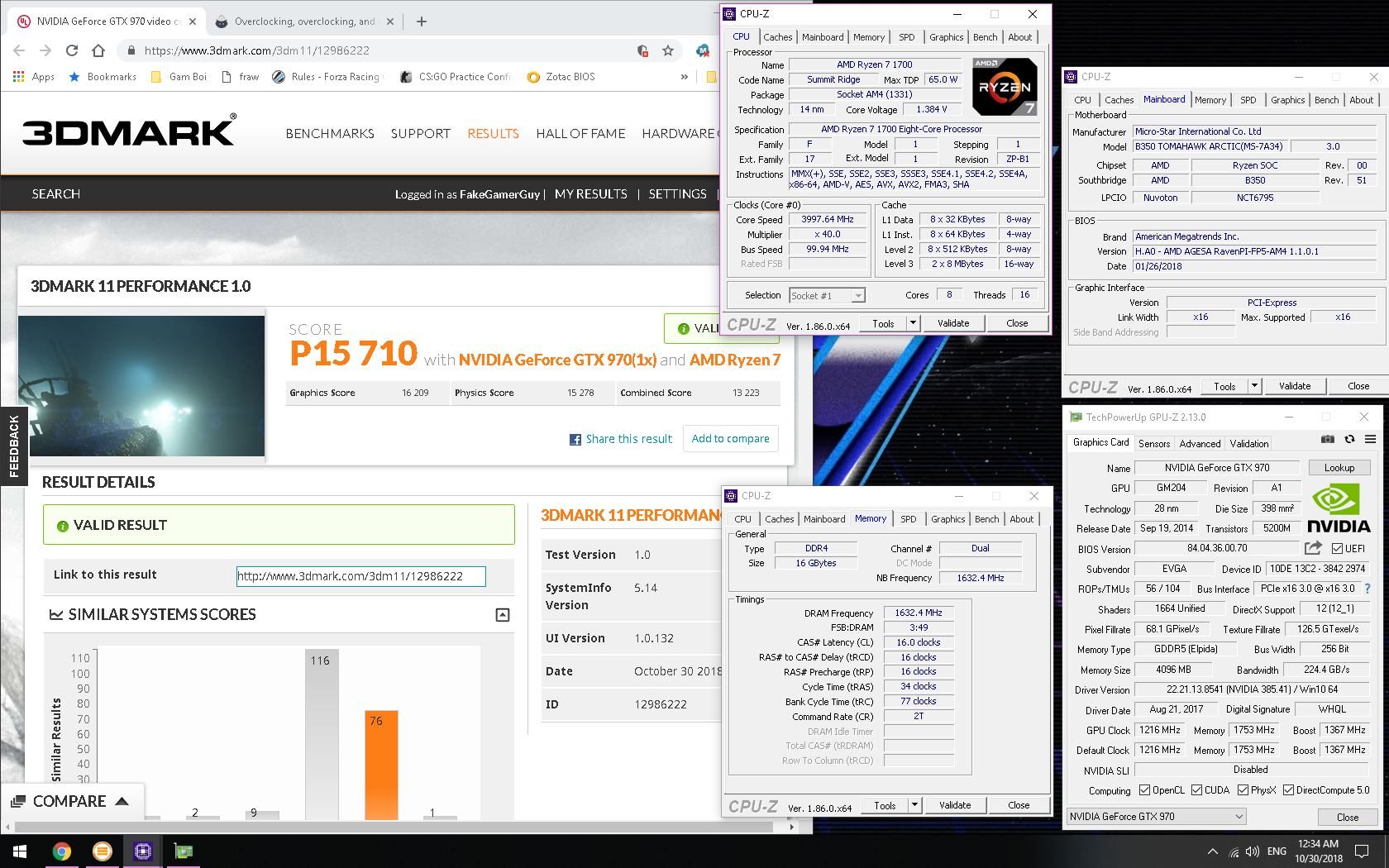Open the Zotac BIOS bookmark
This screenshot has height=868, width=1389.
pyautogui.click(x=561, y=77)
